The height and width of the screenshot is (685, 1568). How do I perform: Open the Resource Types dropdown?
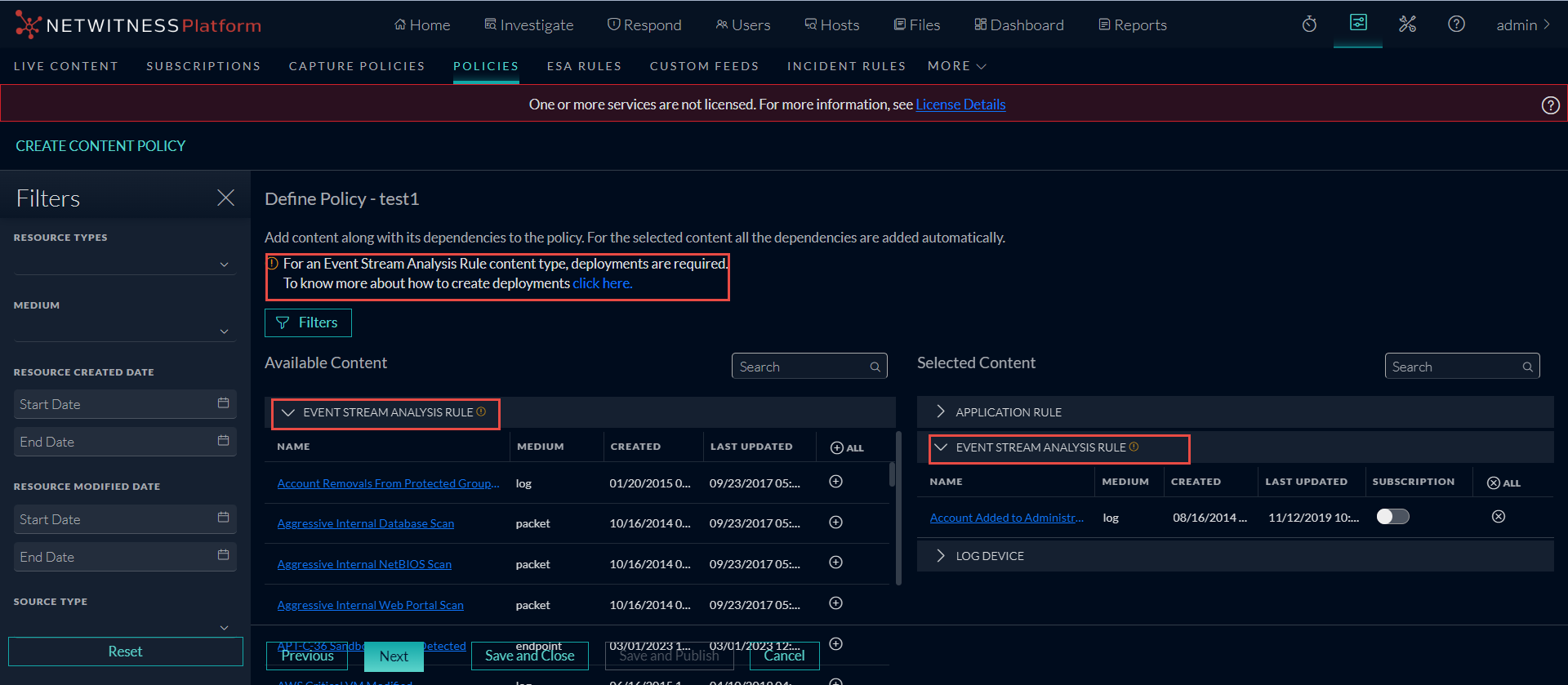coord(124,265)
